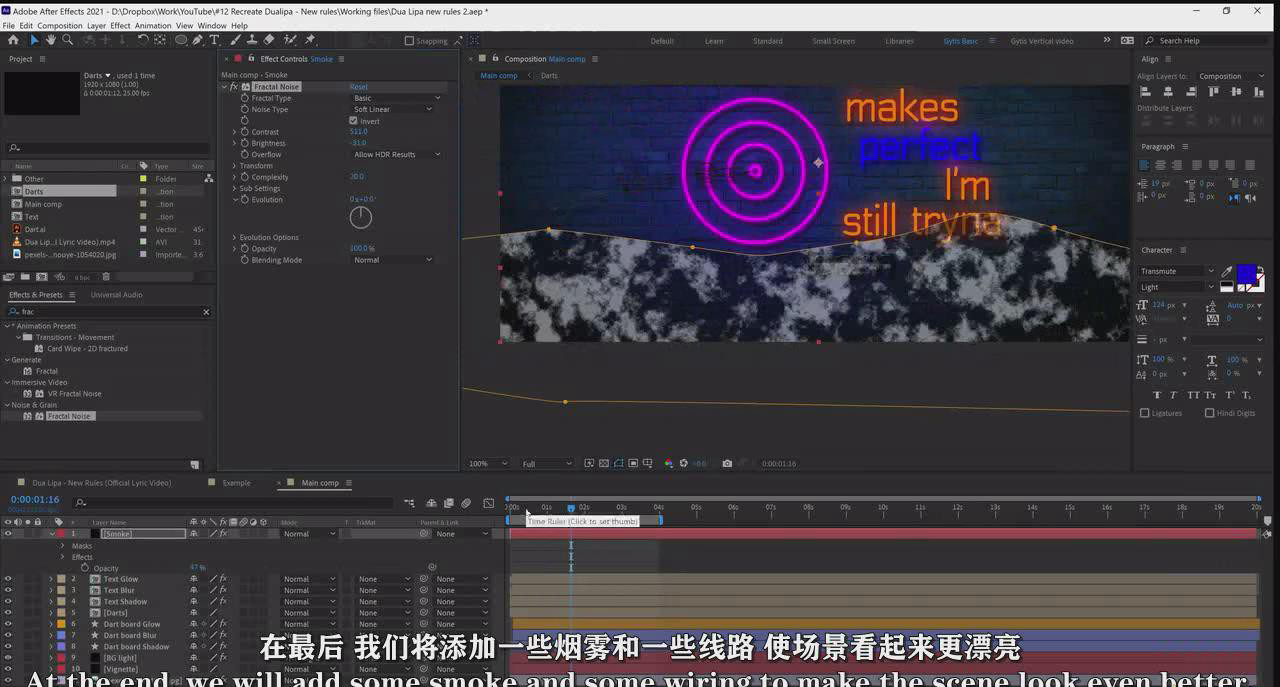Click Align left edges icon
Viewport: 1280px width, 687px height.
1145,91
